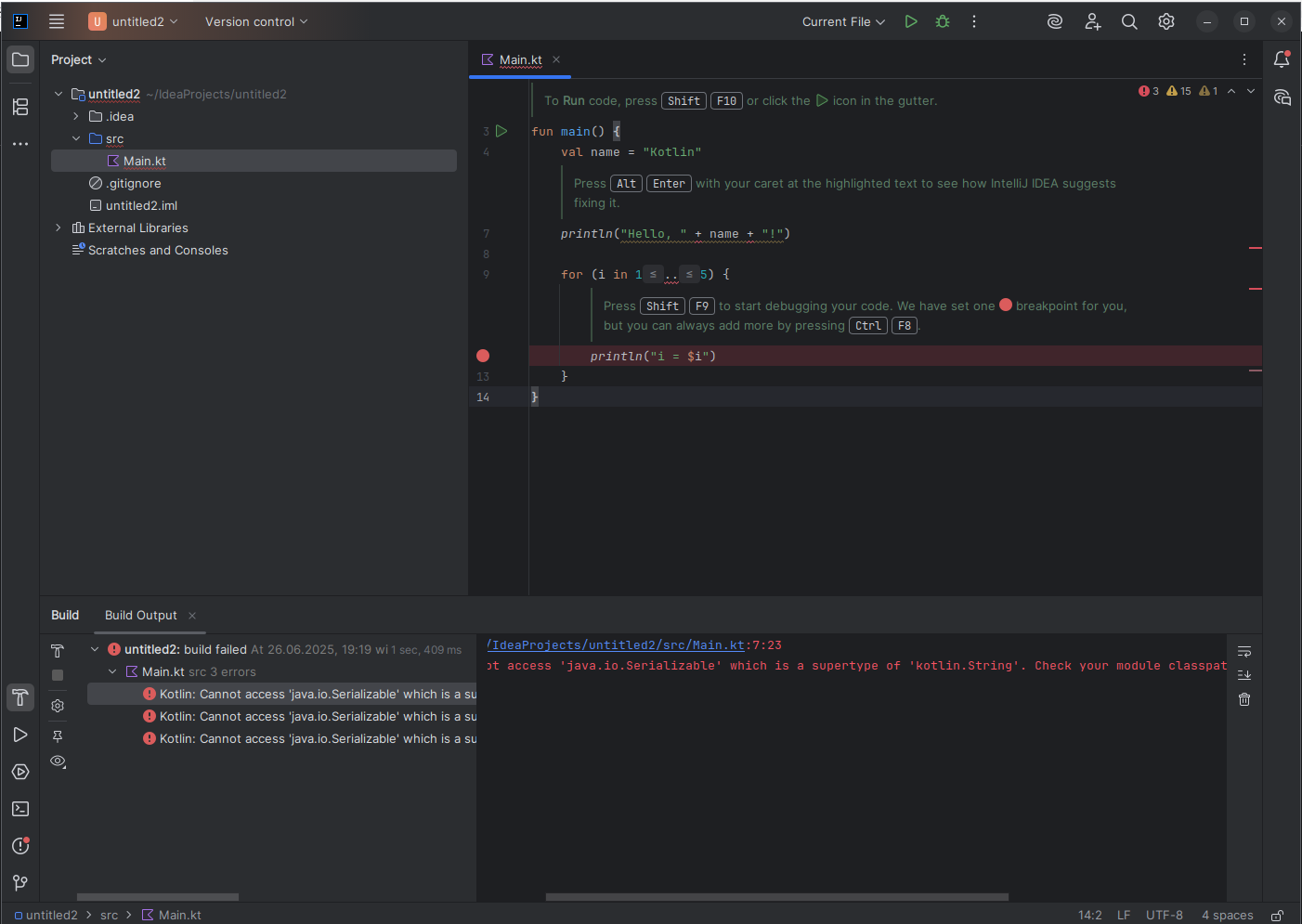Toggle the breakpoint on the println line
Image resolution: width=1302 pixels, height=924 pixels.
(x=483, y=356)
